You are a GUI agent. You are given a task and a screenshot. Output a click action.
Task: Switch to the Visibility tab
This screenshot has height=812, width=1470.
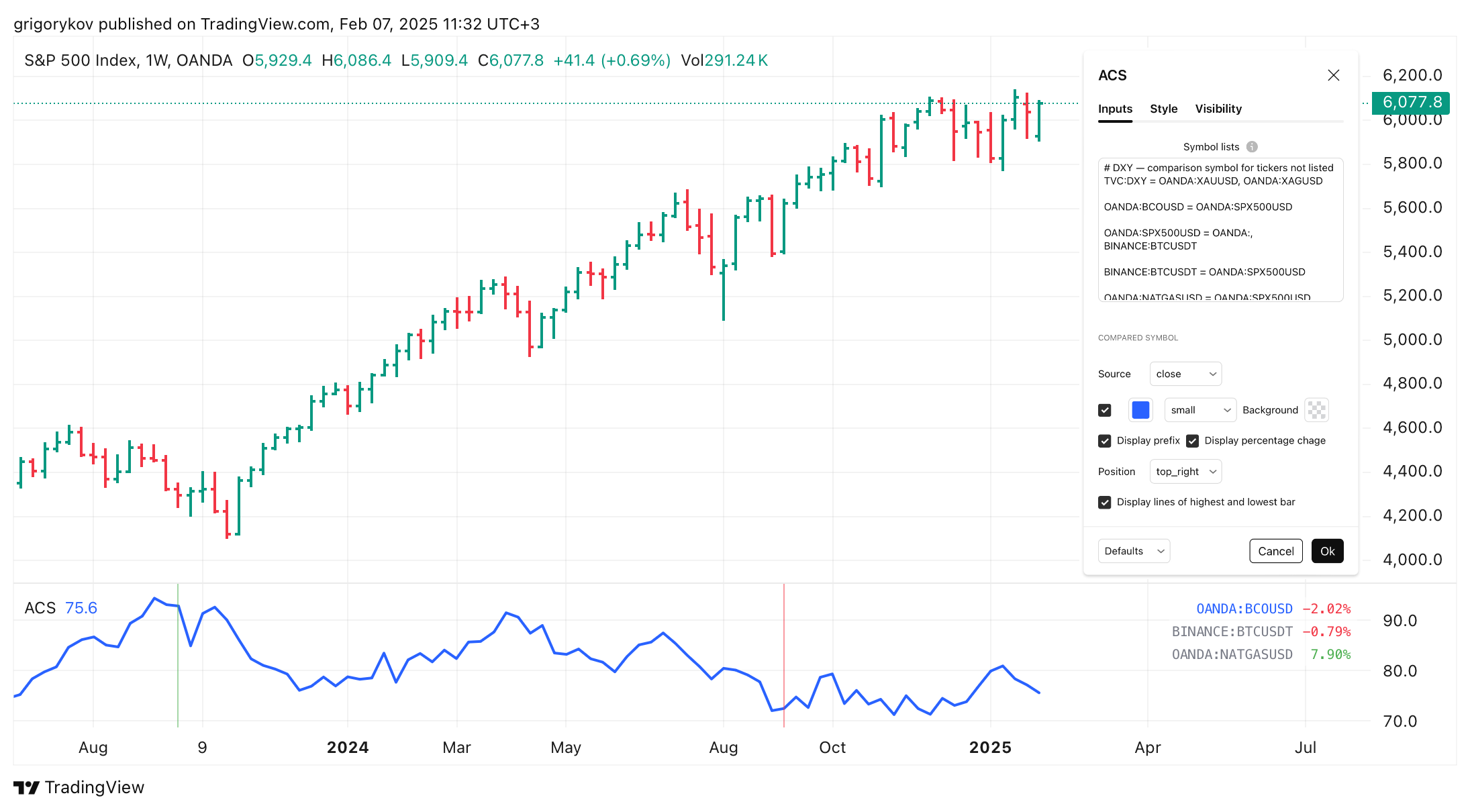tap(1218, 109)
